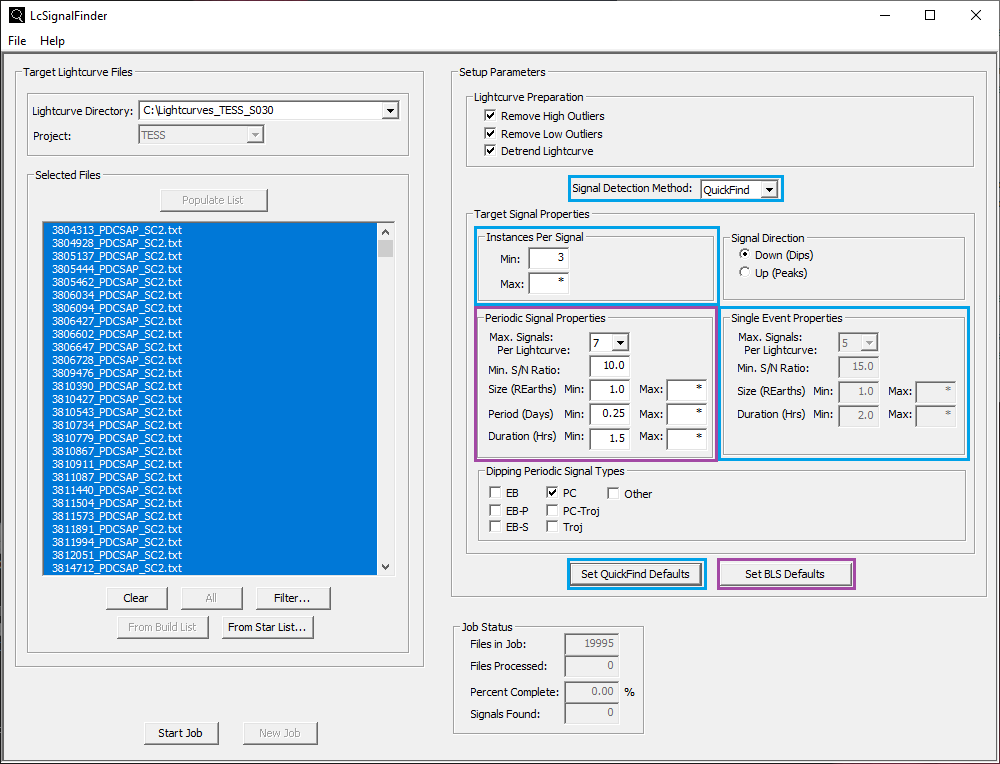Click Set BLS Defaults button
The height and width of the screenshot is (764, 1000).
(x=785, y=574)
